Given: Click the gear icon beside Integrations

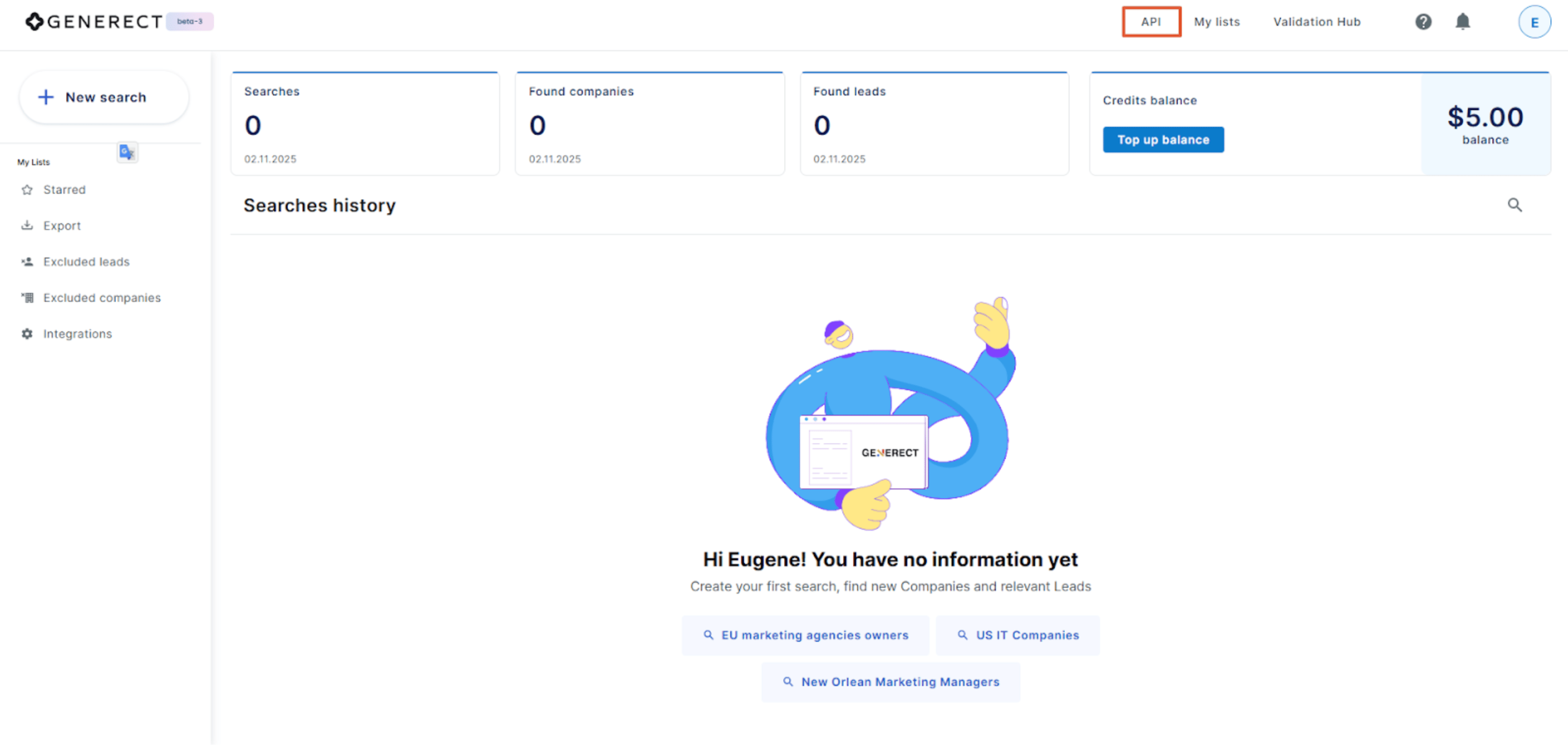Looking at the screenshot, I should click(27, 334).
